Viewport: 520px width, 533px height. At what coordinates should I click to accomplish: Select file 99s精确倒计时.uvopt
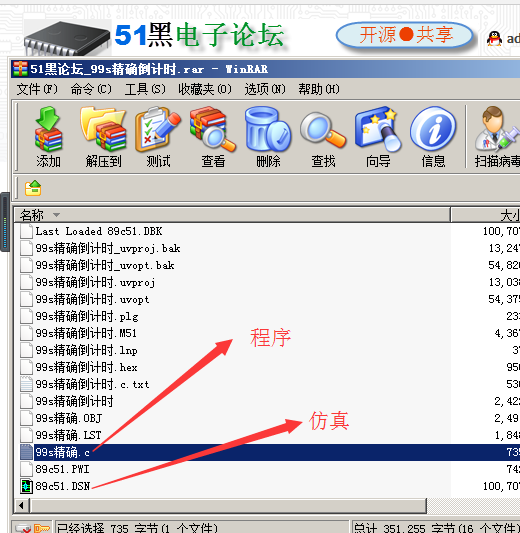point(92,299)
